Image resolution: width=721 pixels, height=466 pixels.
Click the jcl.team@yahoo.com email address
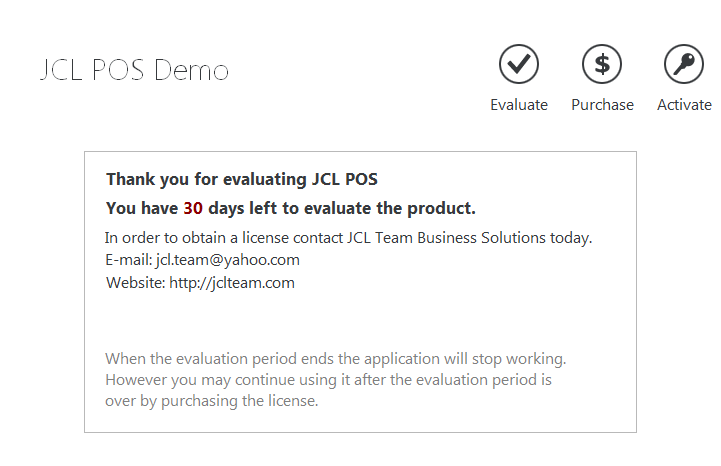pos(228,260)
